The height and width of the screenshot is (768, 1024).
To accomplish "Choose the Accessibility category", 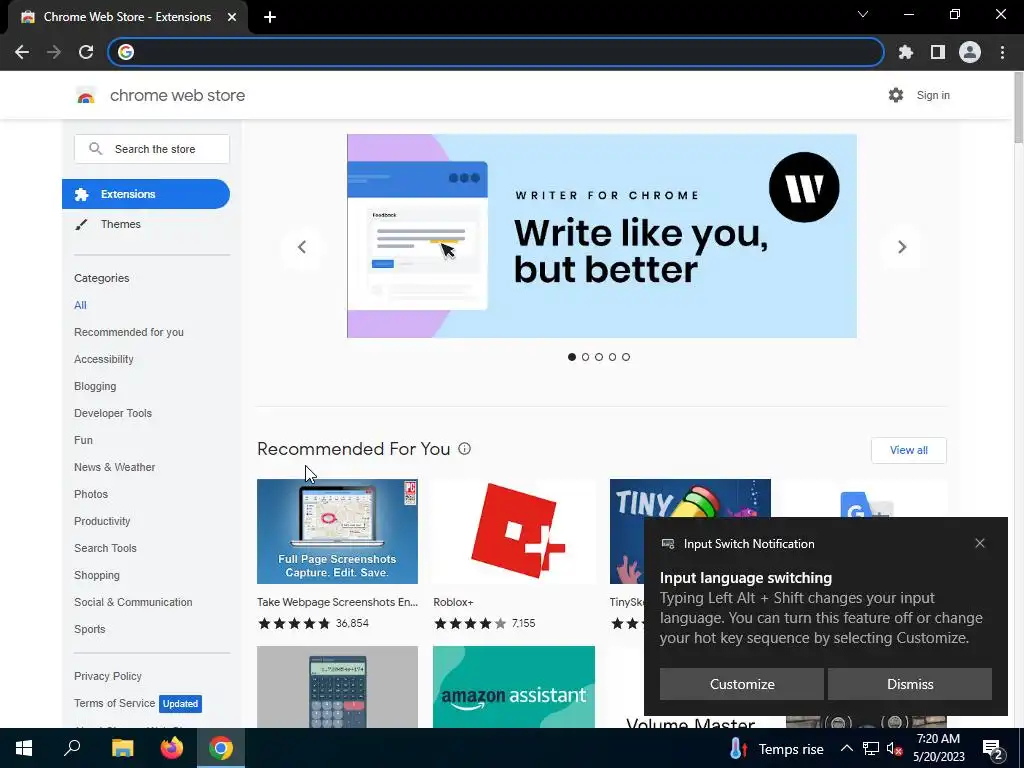I will tap(103, 359).
